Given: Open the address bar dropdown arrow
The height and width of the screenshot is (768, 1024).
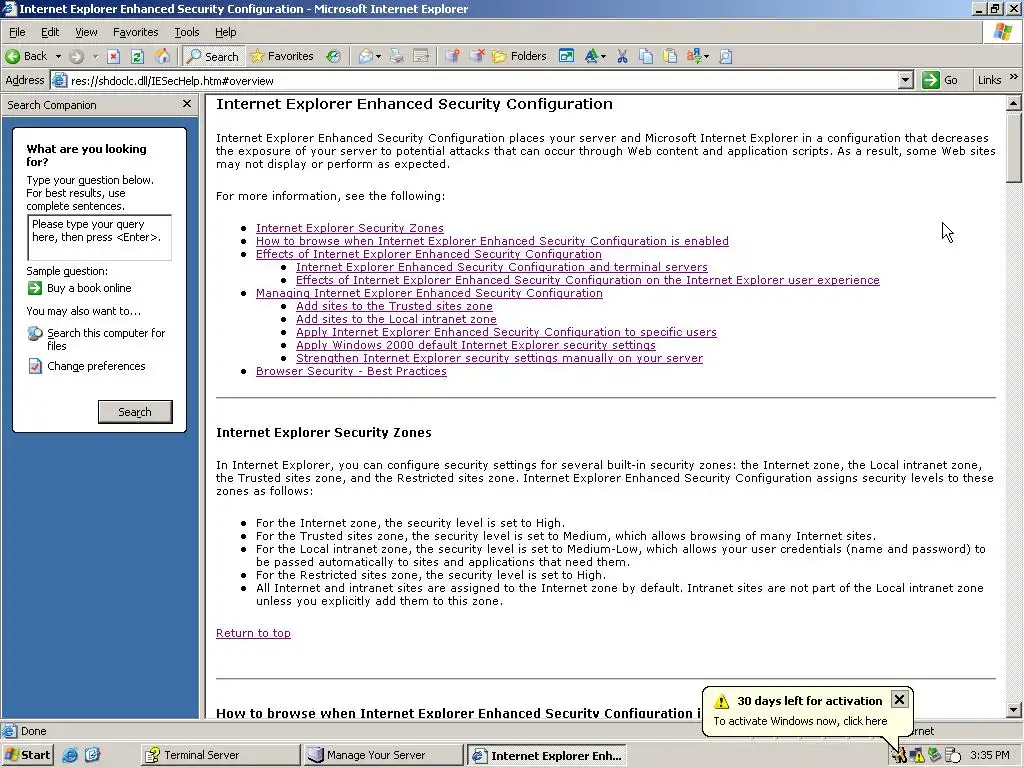Looking at the screenshot, I should coord(905,80).
